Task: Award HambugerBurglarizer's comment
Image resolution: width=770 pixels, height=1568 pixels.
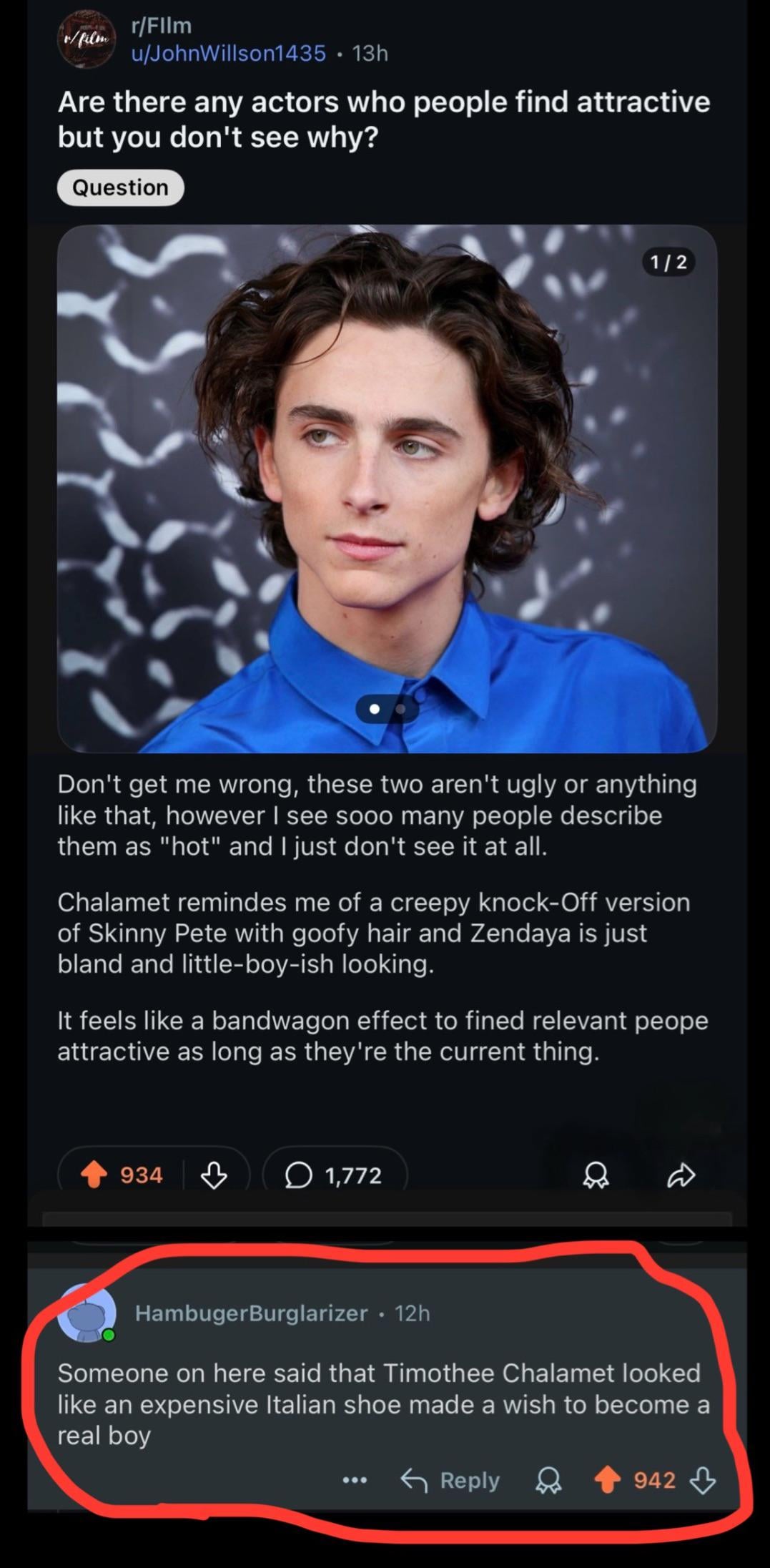Action: pos(549,1481)
